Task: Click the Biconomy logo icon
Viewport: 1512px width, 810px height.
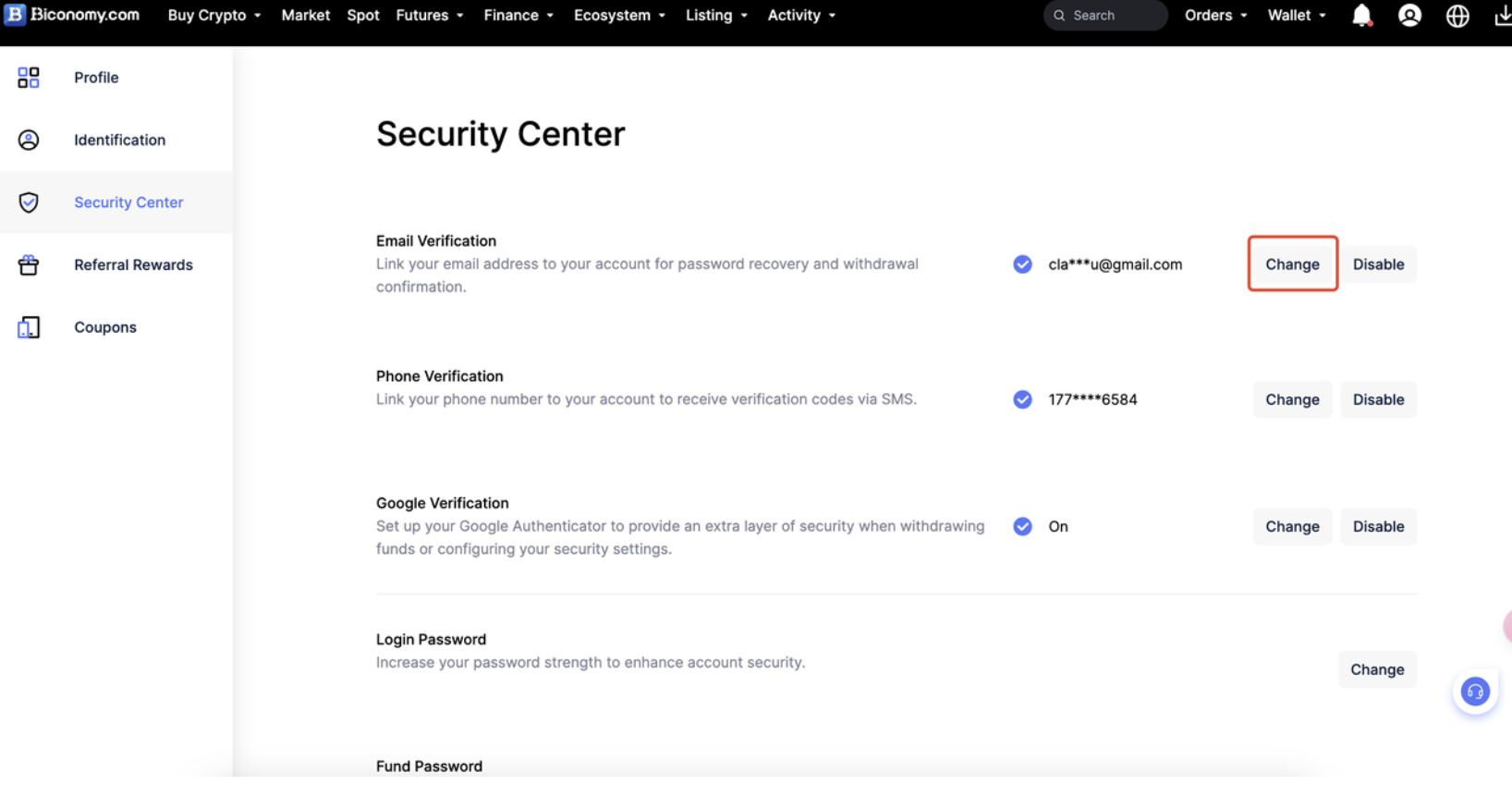Action: [15, 15]
